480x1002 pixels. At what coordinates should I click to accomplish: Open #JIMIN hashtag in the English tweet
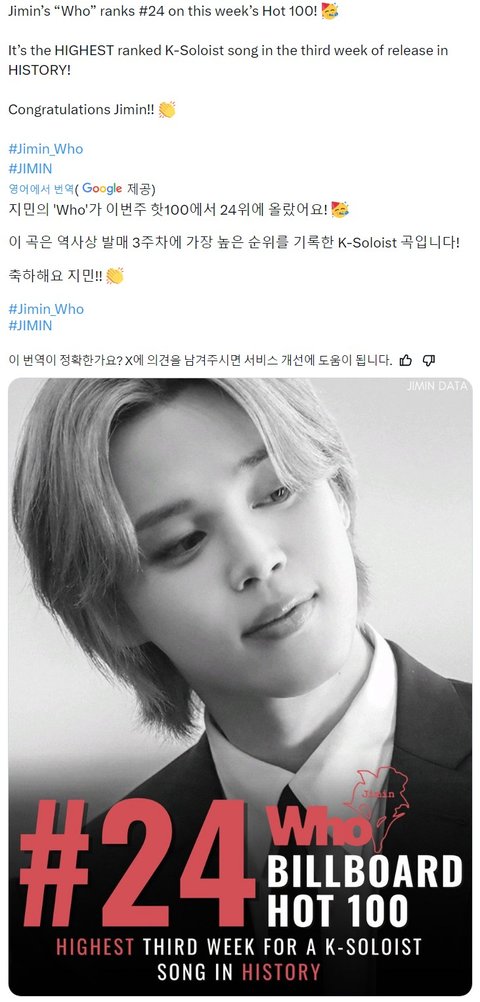(x=30, y=169)
